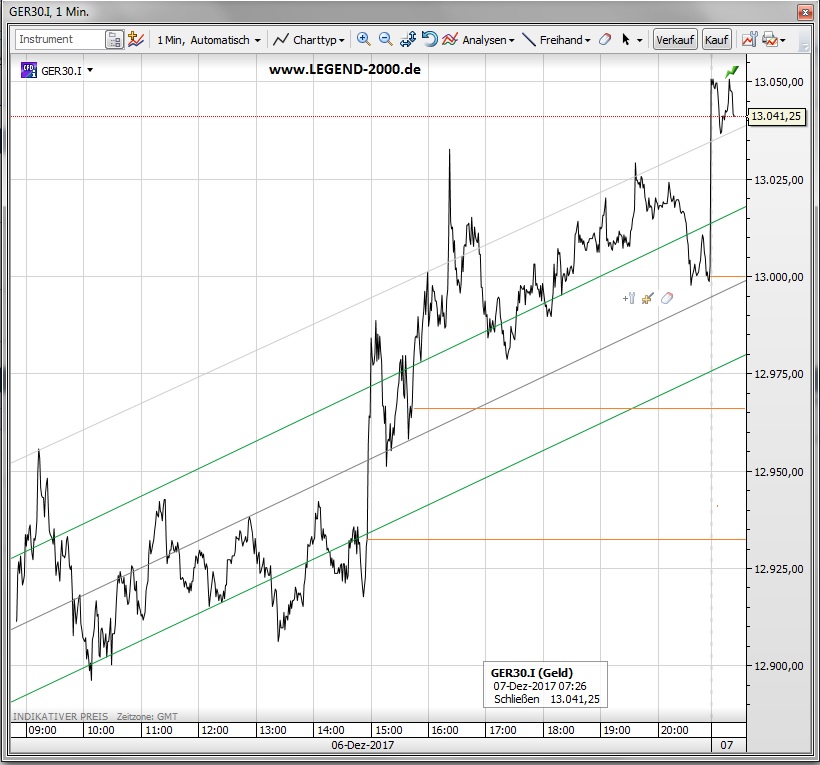Click the Instrument search field
This screenshot has width=820, height=765.
[60, 39]
